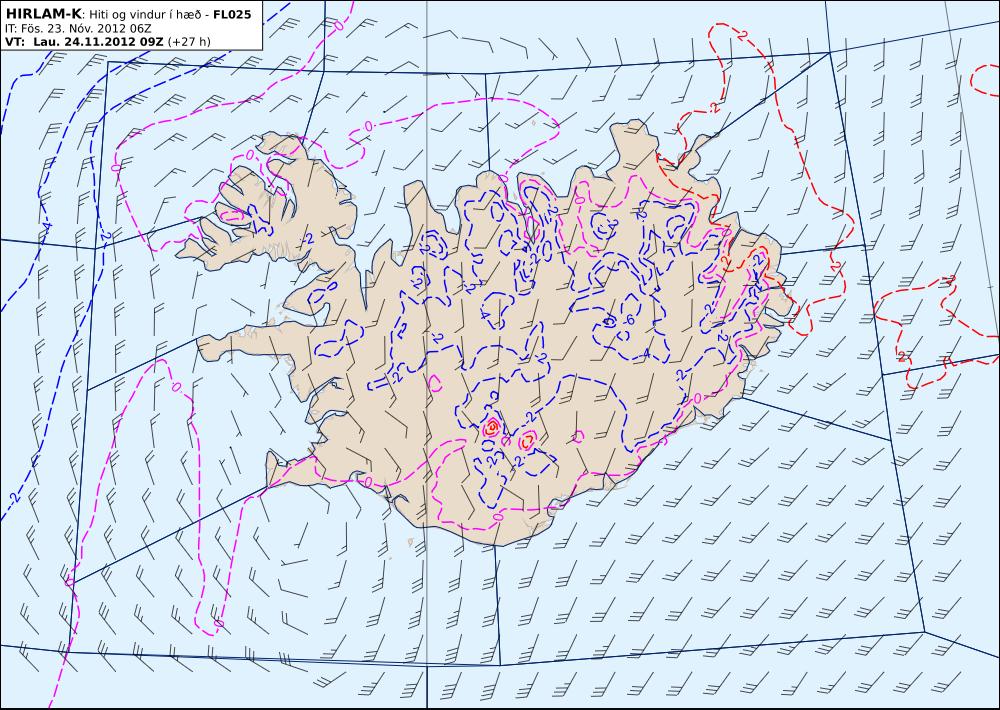Click the '(+27 h)' forecast offset text
The image size is (1000, 710).
(189, 42)
